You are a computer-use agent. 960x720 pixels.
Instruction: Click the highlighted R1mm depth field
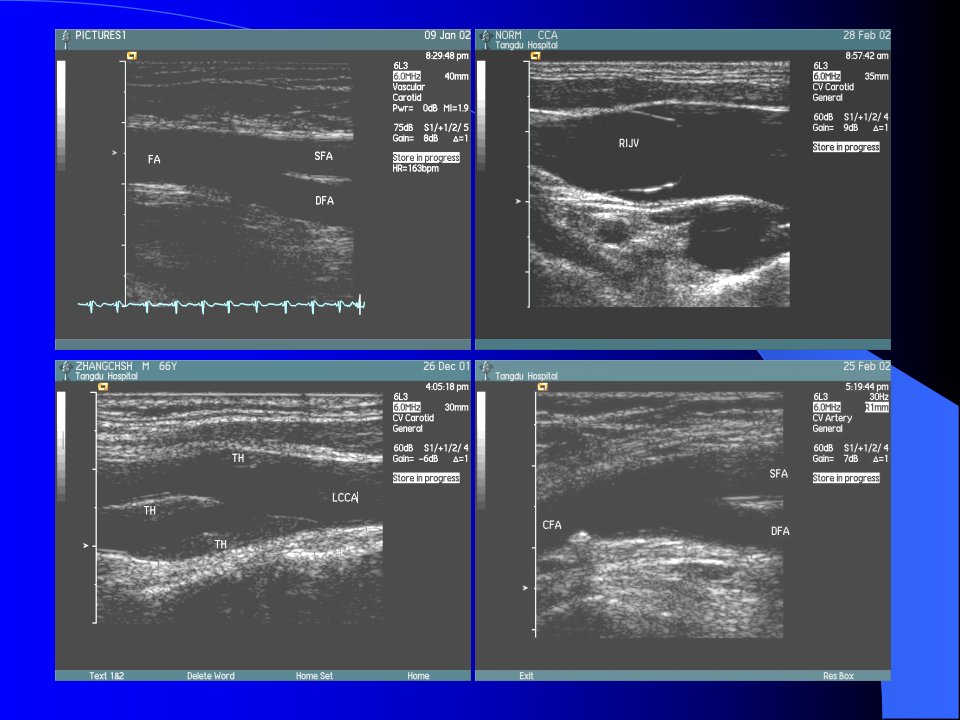[877, 407]
